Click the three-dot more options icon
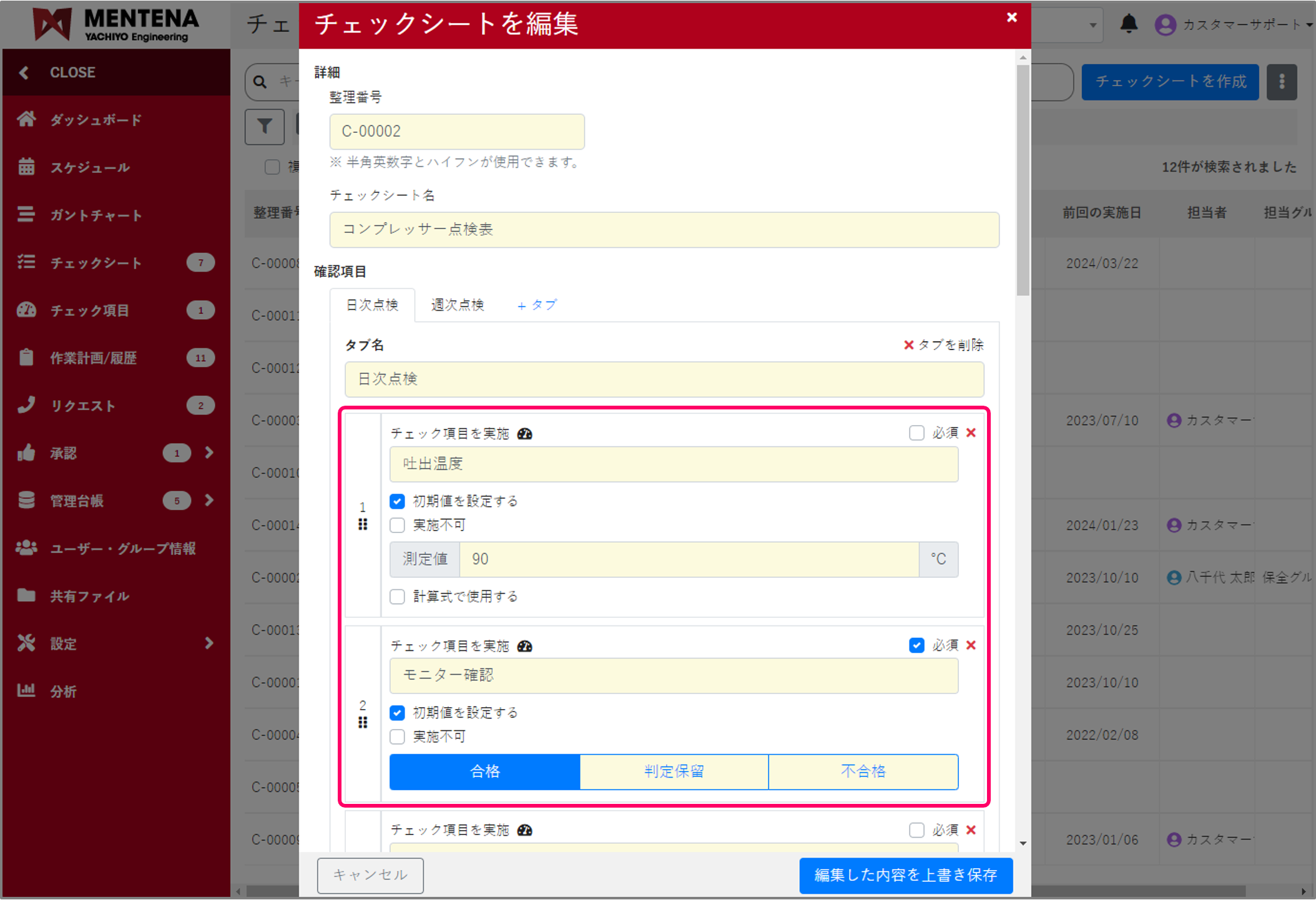This screenshot has height=900, width=1316. pyautogui.click(x=1281, y=82)
